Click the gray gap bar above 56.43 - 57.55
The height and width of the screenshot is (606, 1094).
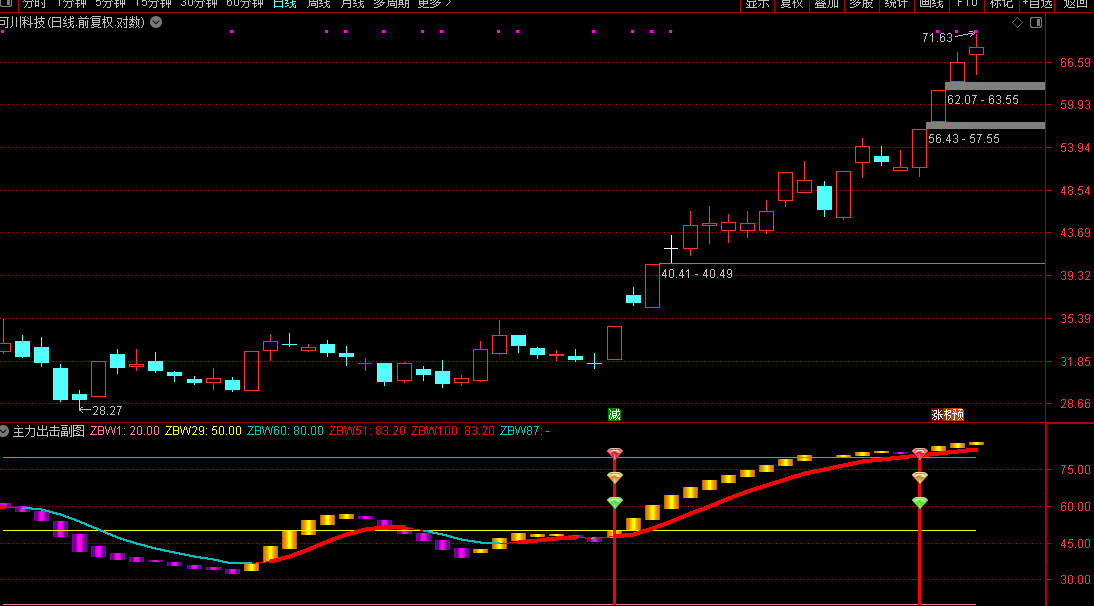click(985, 126)
